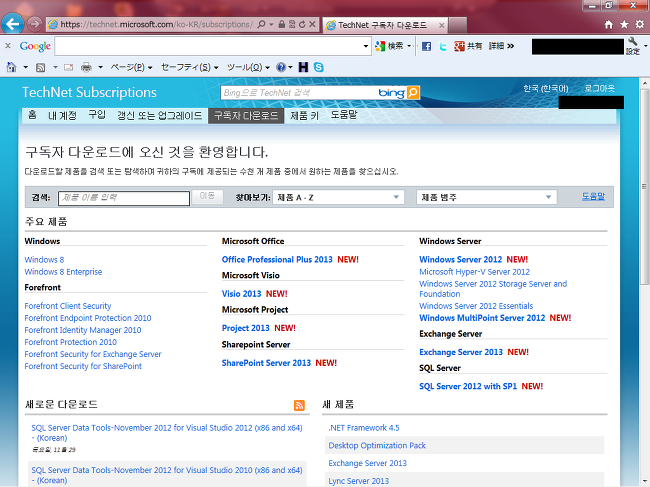Viewport: 650px width, 487px height.
Task: Open the browser Home icon at top right
Action: [609, 25]
